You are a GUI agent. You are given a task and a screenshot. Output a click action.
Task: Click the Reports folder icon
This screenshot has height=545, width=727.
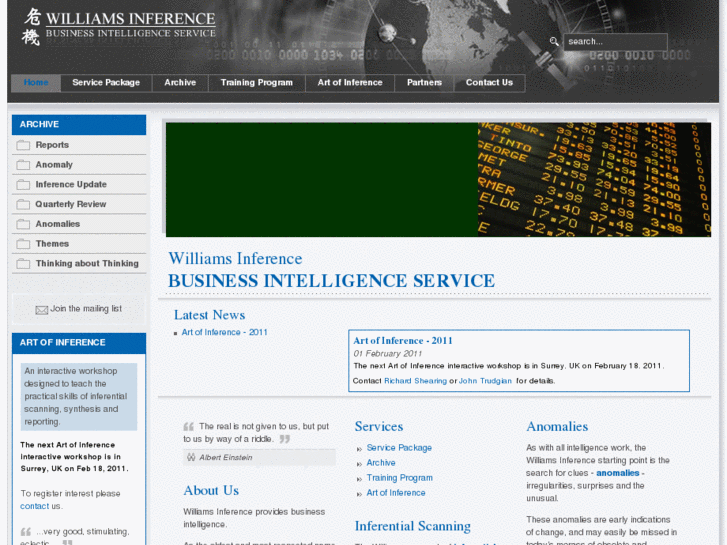click(x=23, y=145)
